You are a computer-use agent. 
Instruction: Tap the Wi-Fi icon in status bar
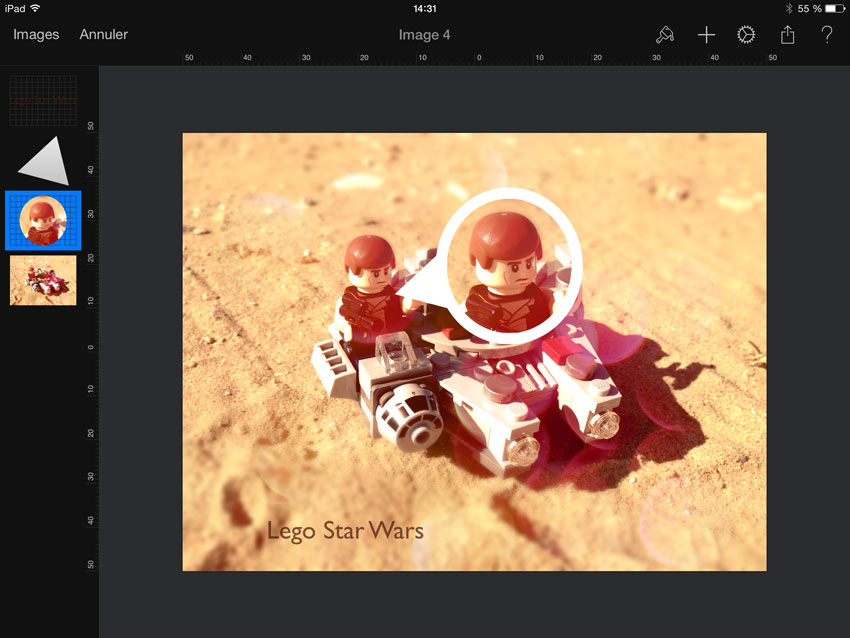pyautogui.click(x=35, y=8)
